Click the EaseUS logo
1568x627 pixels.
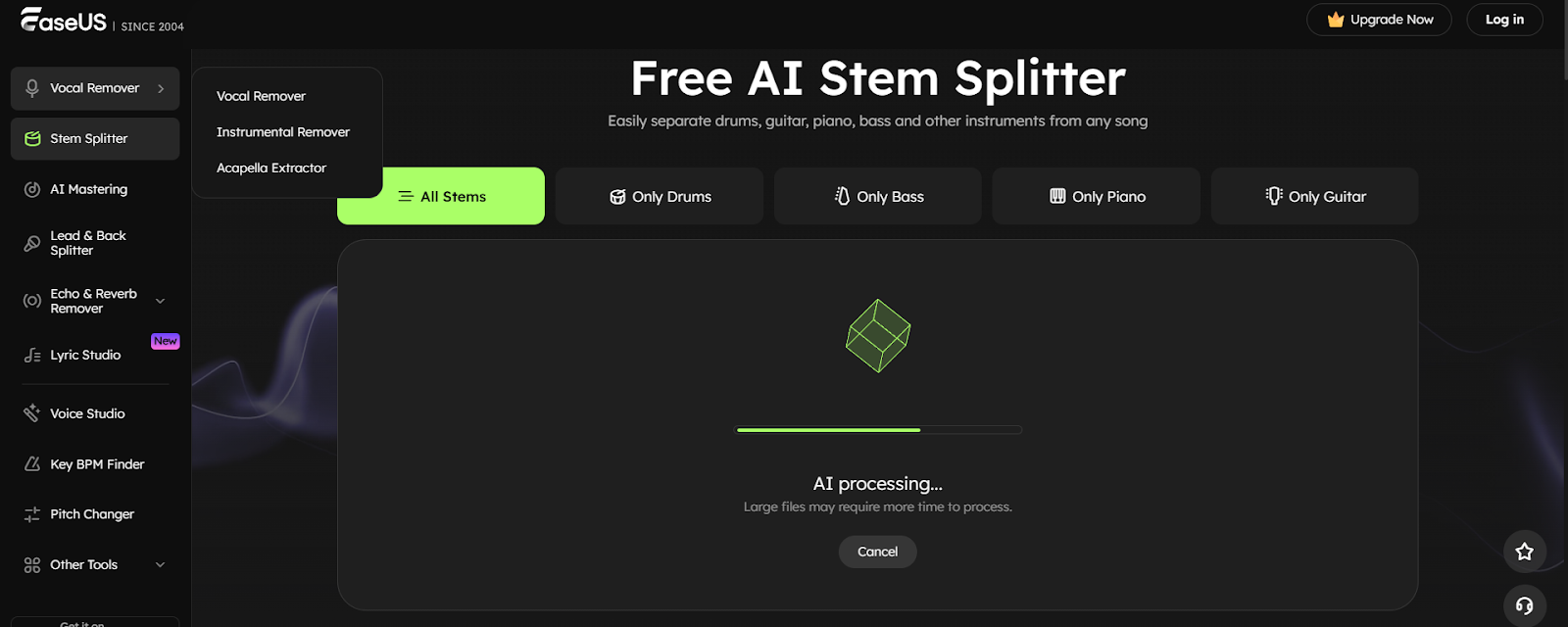pyautogui.click(x=64, y=20)
